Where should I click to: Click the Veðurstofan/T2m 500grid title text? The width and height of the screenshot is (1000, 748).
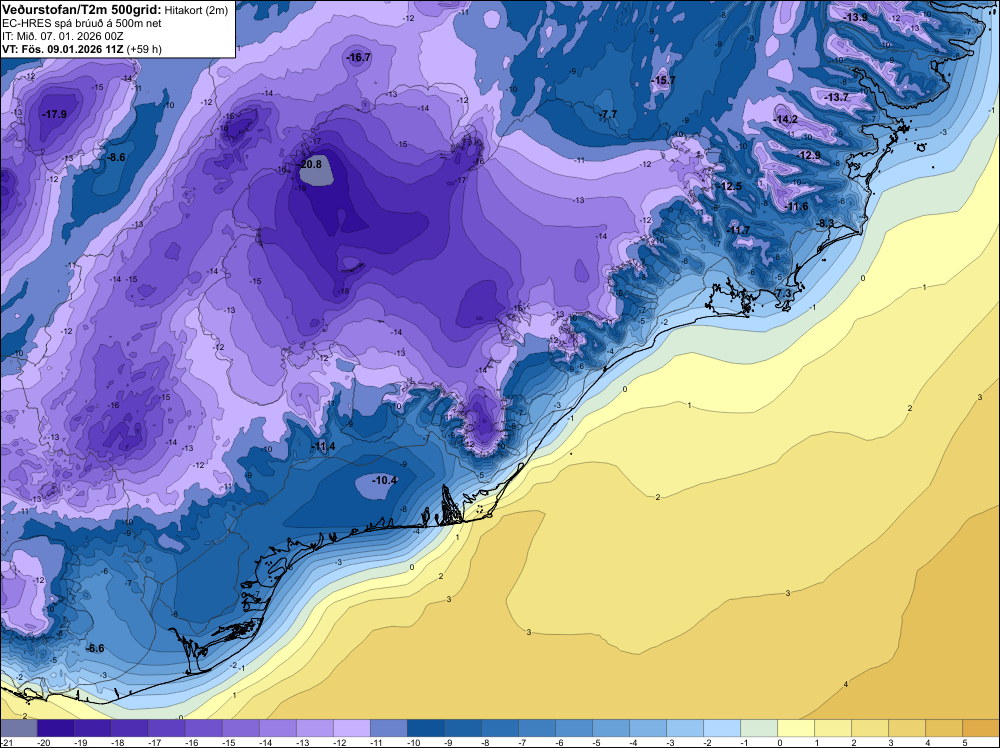81,10
